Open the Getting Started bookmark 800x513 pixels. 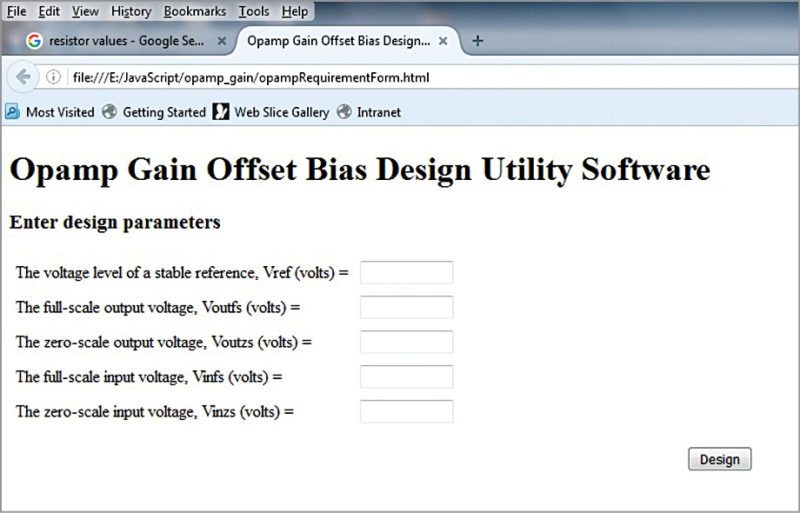click(x=154, y=112)
